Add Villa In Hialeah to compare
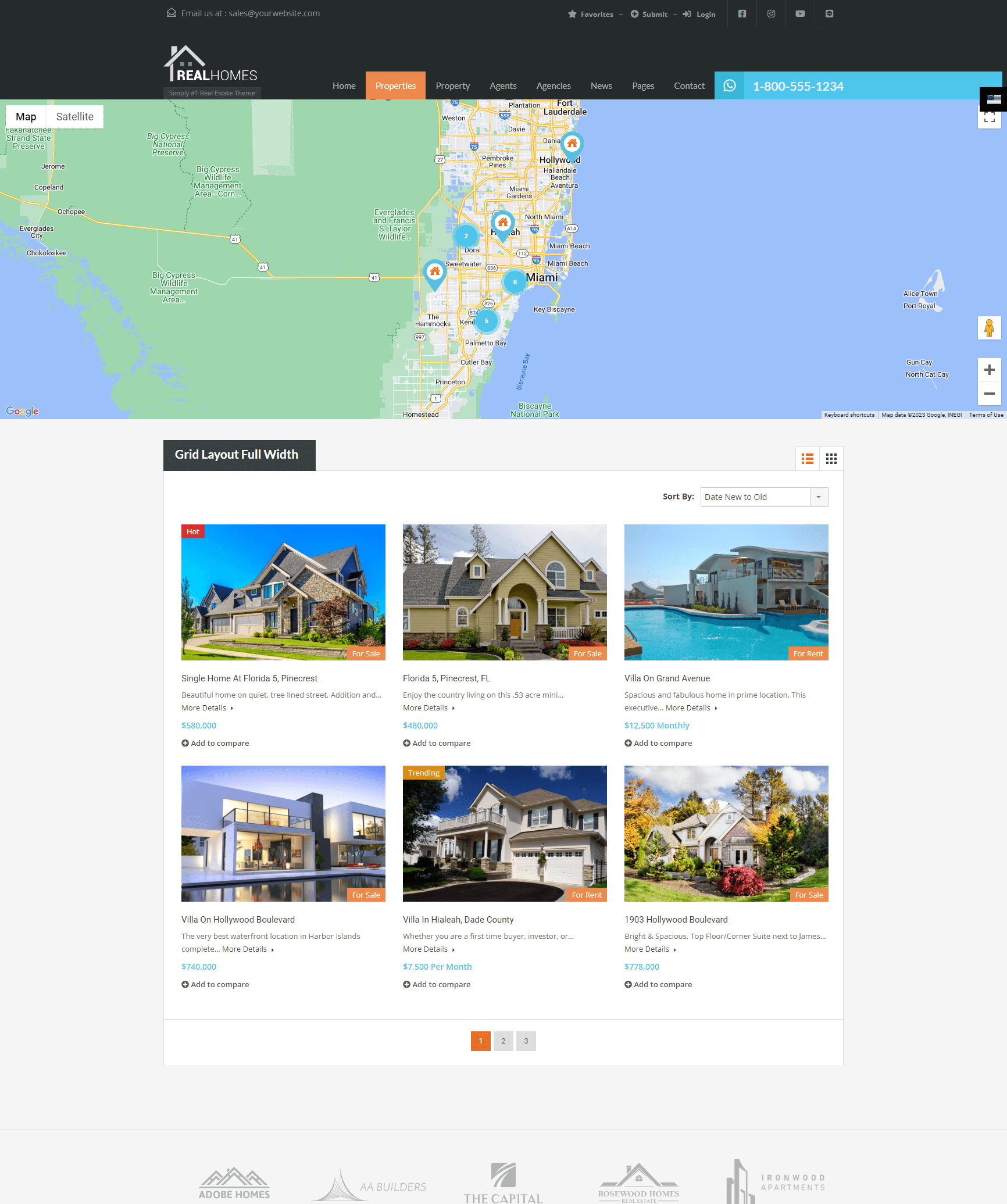 (437, 984)
